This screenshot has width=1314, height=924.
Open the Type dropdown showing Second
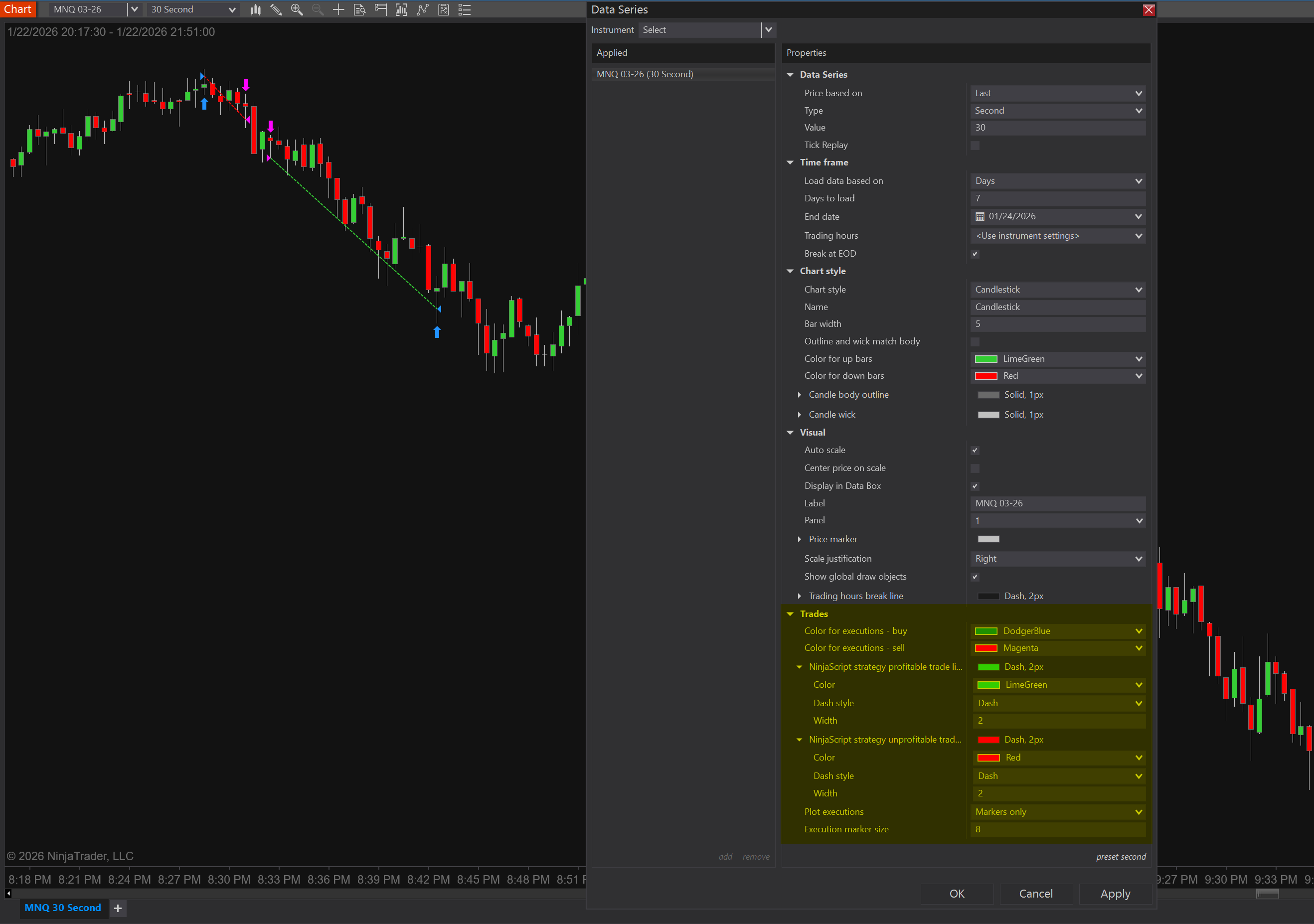tap(1058, 111)
